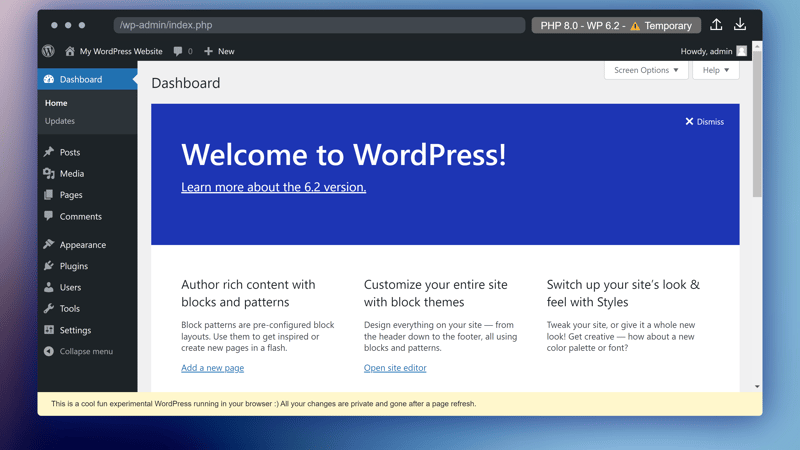Click the Open site editor link

pyautogui.click(x=395, y=368)
